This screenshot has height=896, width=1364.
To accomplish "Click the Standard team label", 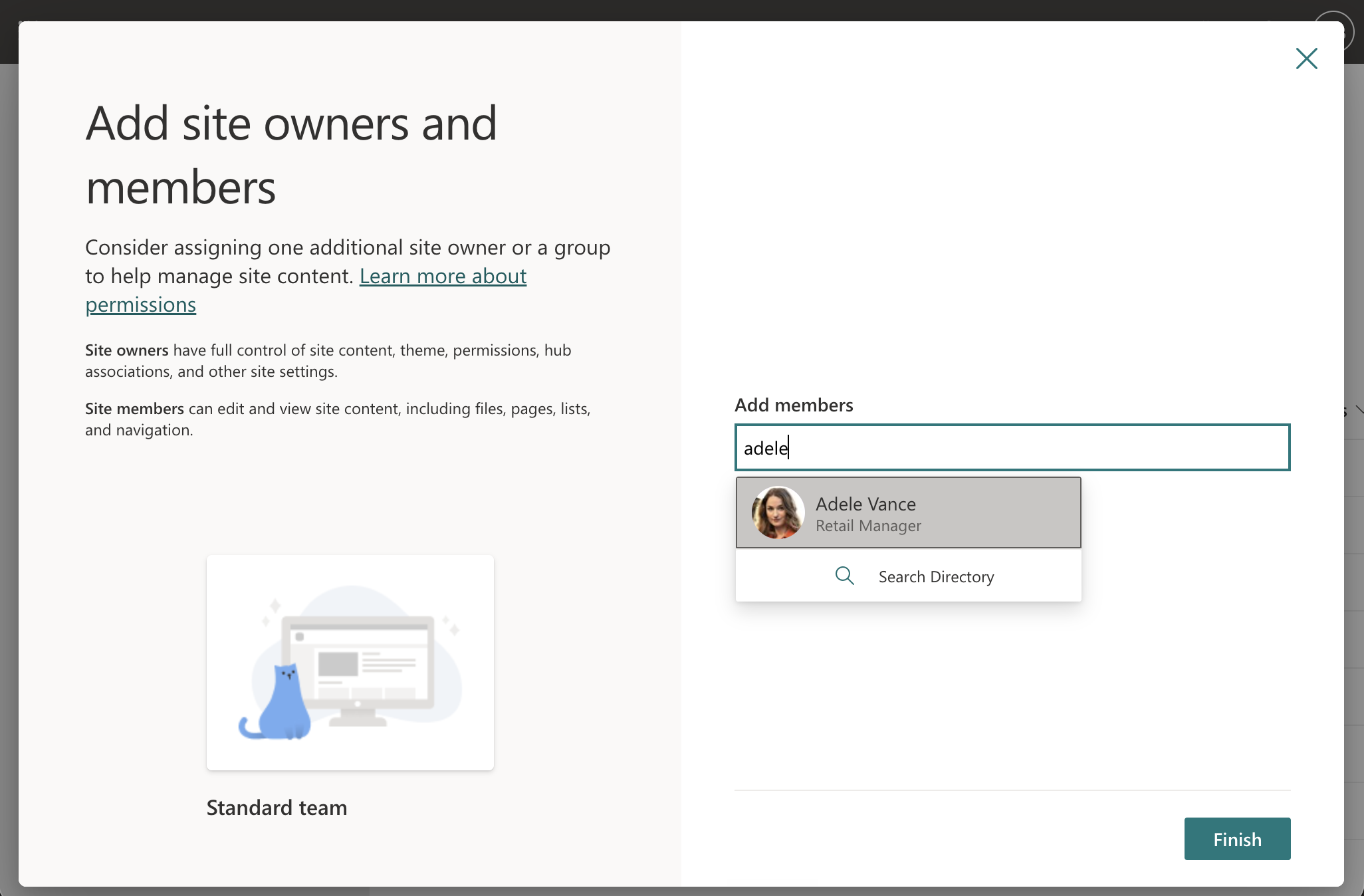I will (277, 808).
